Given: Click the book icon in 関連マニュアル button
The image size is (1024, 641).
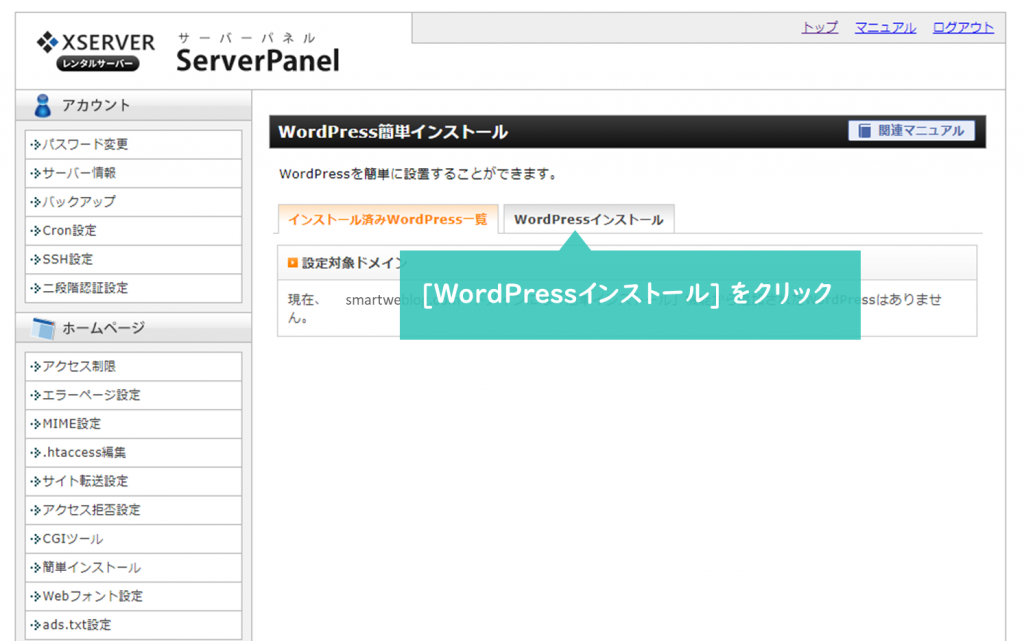Looking at the screenshot, I should click(864, 131).
